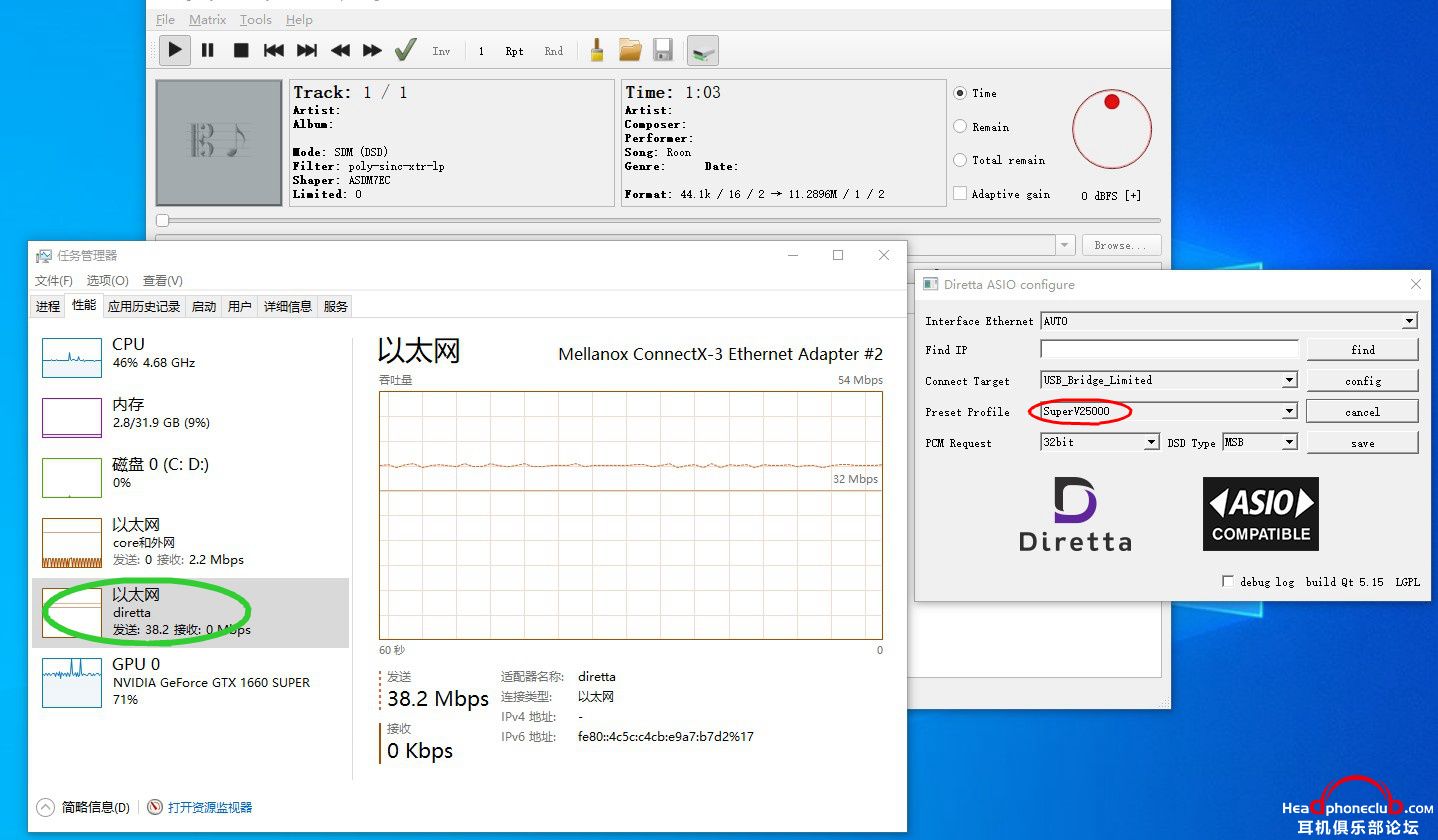This screenshot has height=840, width=1438.
Task: Open the Matrix menu
Action: pyautogui.click(x=208, y=20)
